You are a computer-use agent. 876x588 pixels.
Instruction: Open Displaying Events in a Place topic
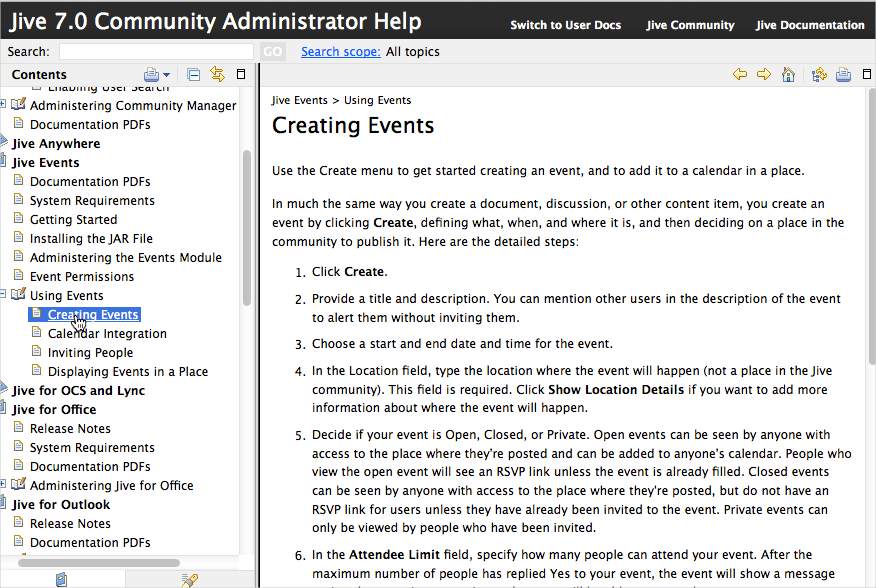(128, 372)
